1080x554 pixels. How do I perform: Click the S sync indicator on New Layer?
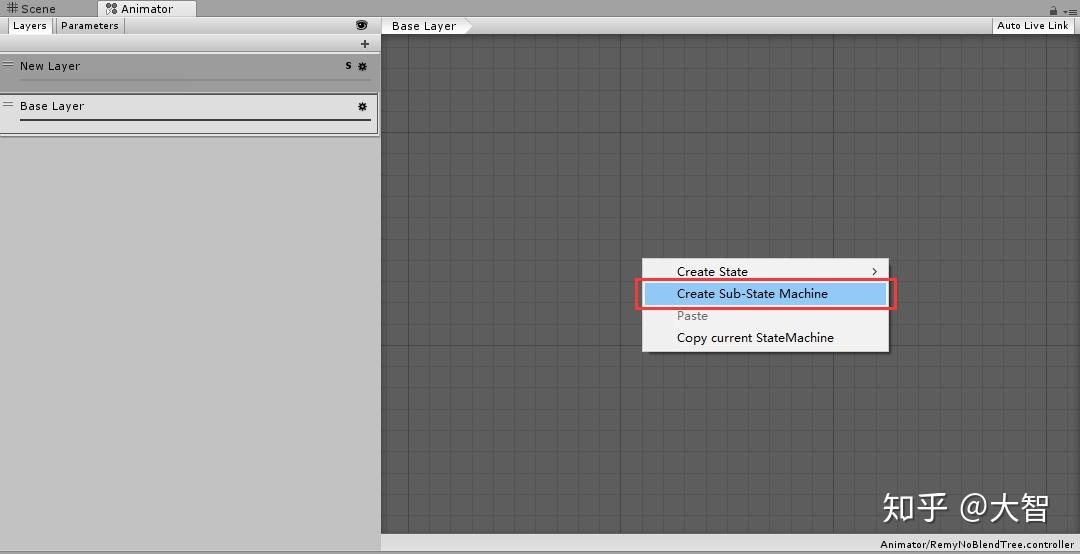(x=348, y=66)
